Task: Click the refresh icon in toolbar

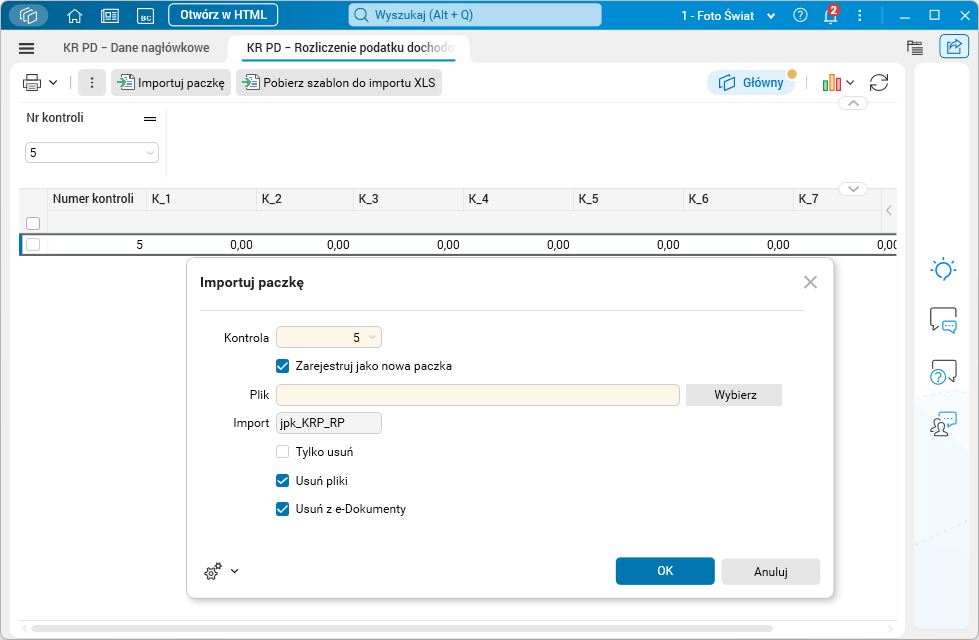Action: [x=879, y=83]
